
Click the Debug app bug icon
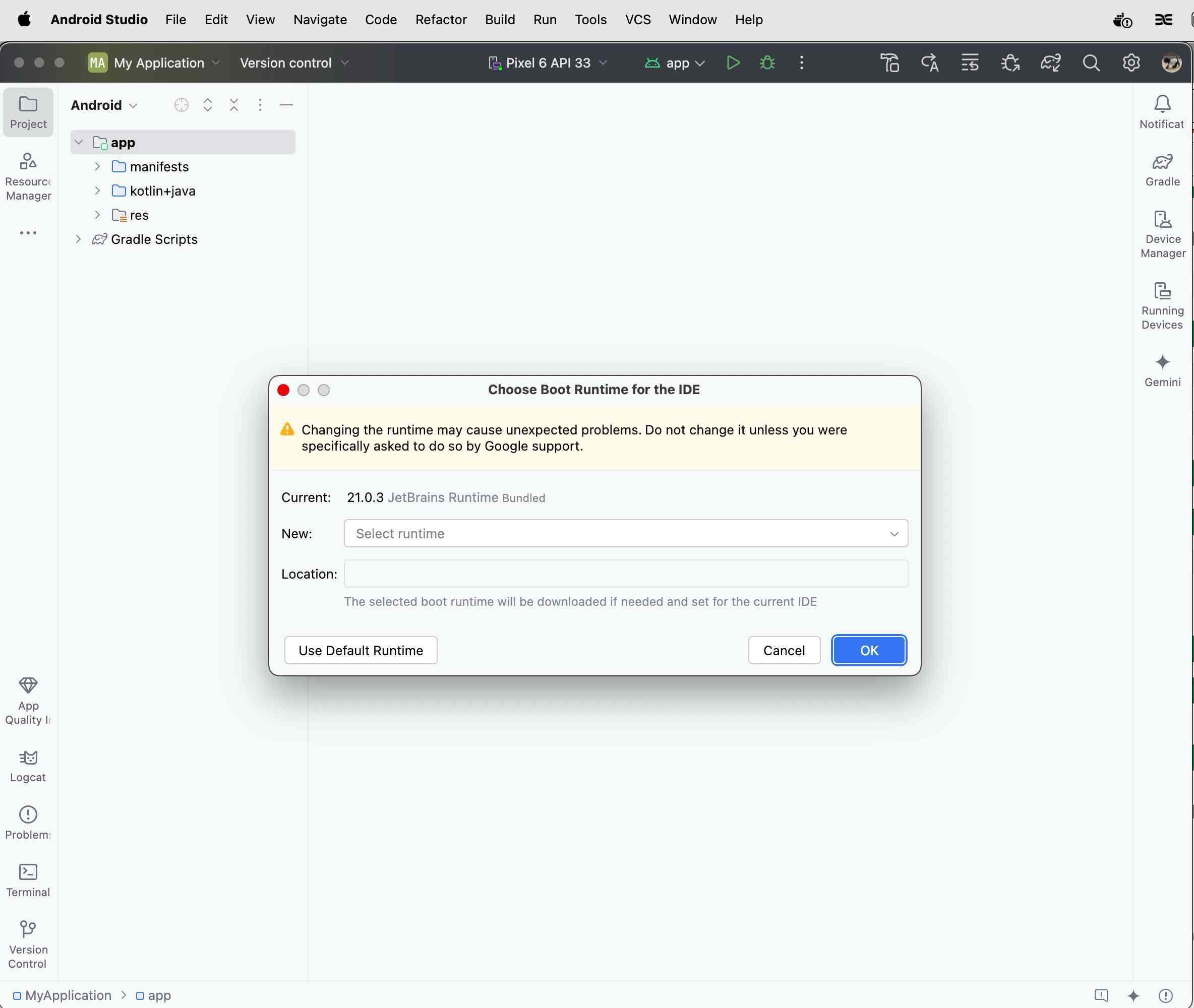(767, 63)
